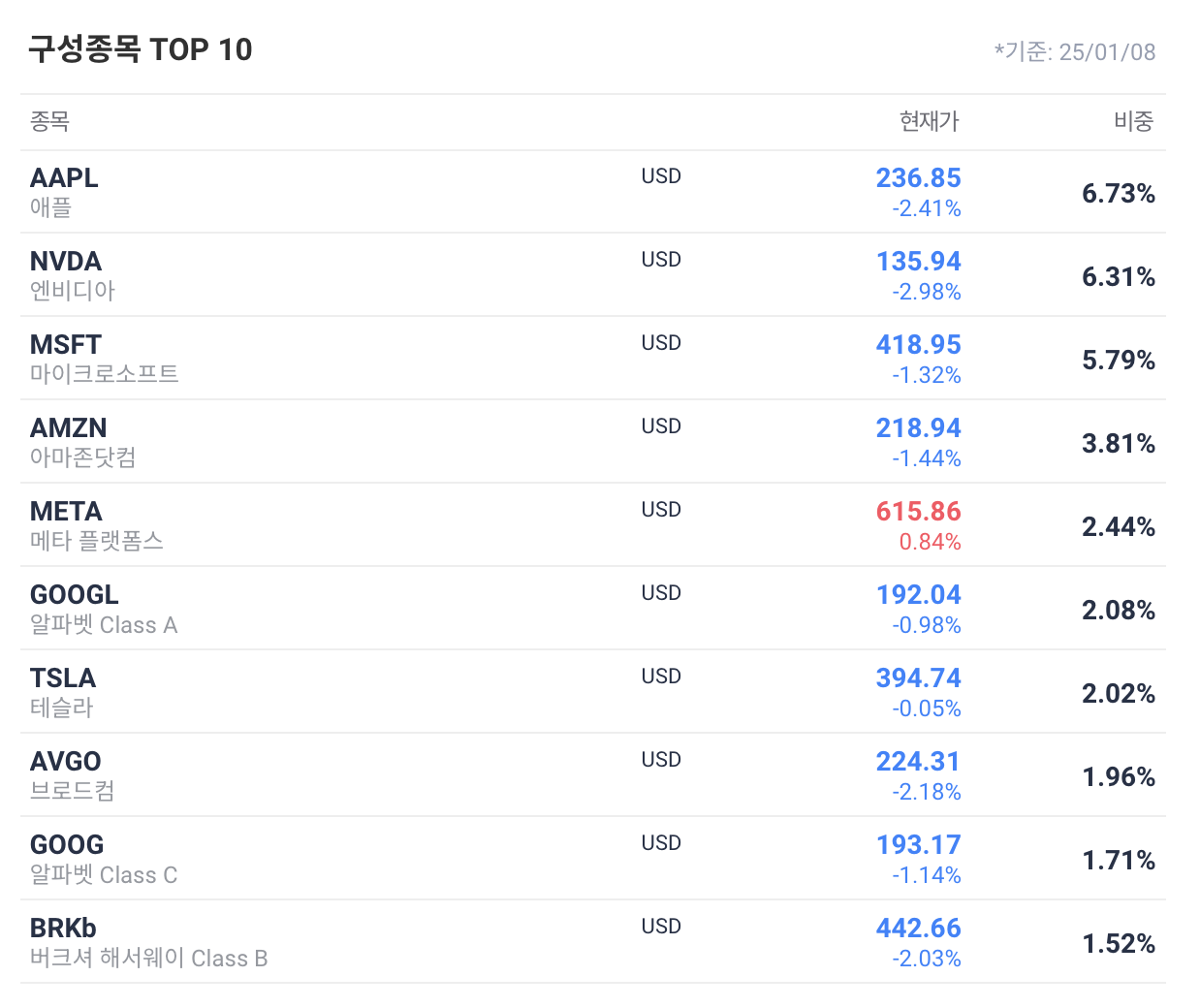This screenshot has height=1008, width=1200.
Task: Click the 엔비디아 company name
Action: pos(73,291)
